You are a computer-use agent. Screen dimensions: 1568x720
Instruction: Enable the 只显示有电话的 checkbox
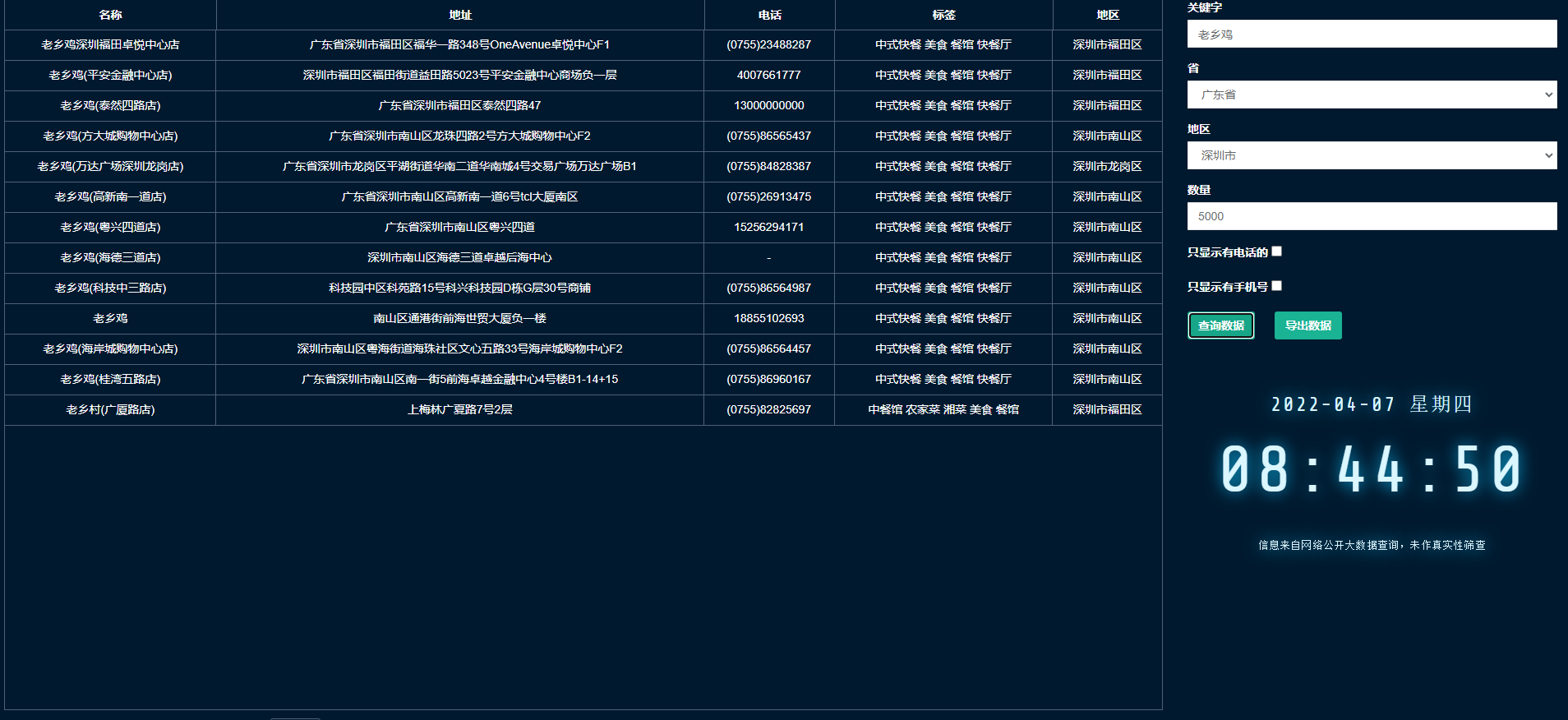click(x=1276, y=252)
